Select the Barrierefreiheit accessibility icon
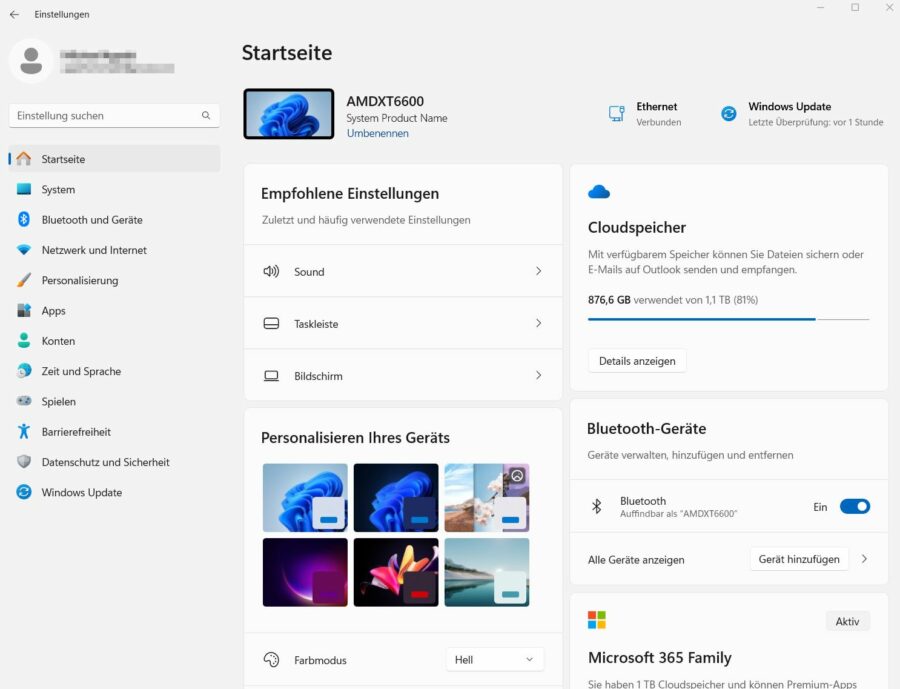 pos(23,431)
